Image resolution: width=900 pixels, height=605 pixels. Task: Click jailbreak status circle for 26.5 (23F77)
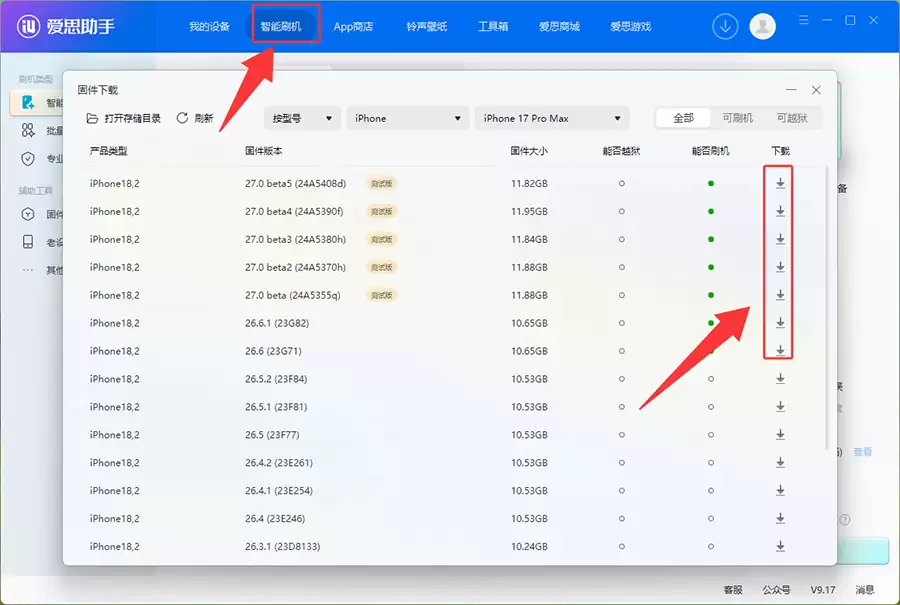[x=622, y=435]
